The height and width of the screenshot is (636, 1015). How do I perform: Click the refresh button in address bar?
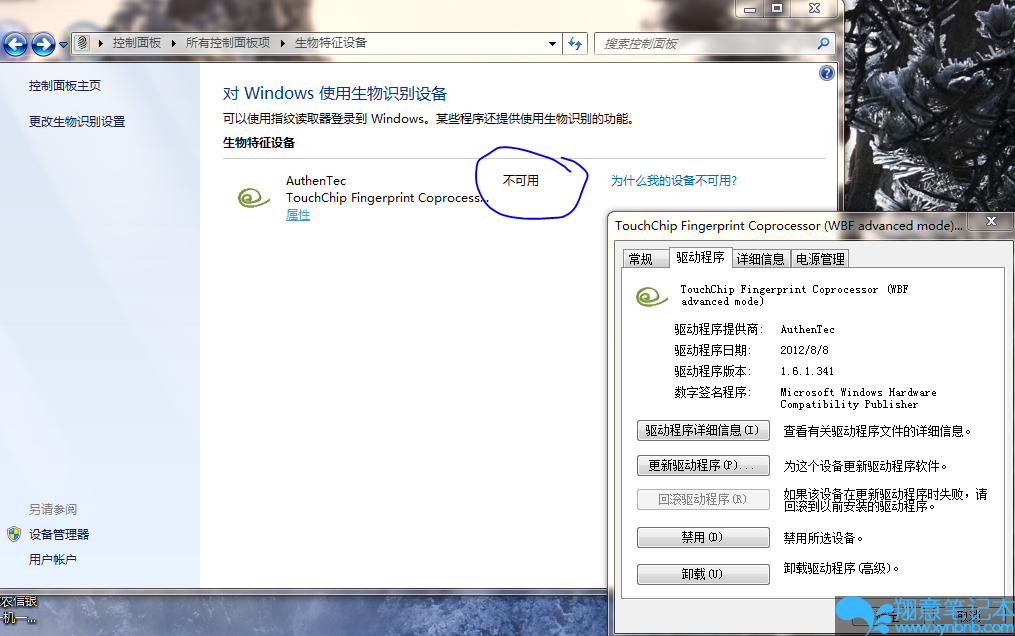[x=575, y=43]
